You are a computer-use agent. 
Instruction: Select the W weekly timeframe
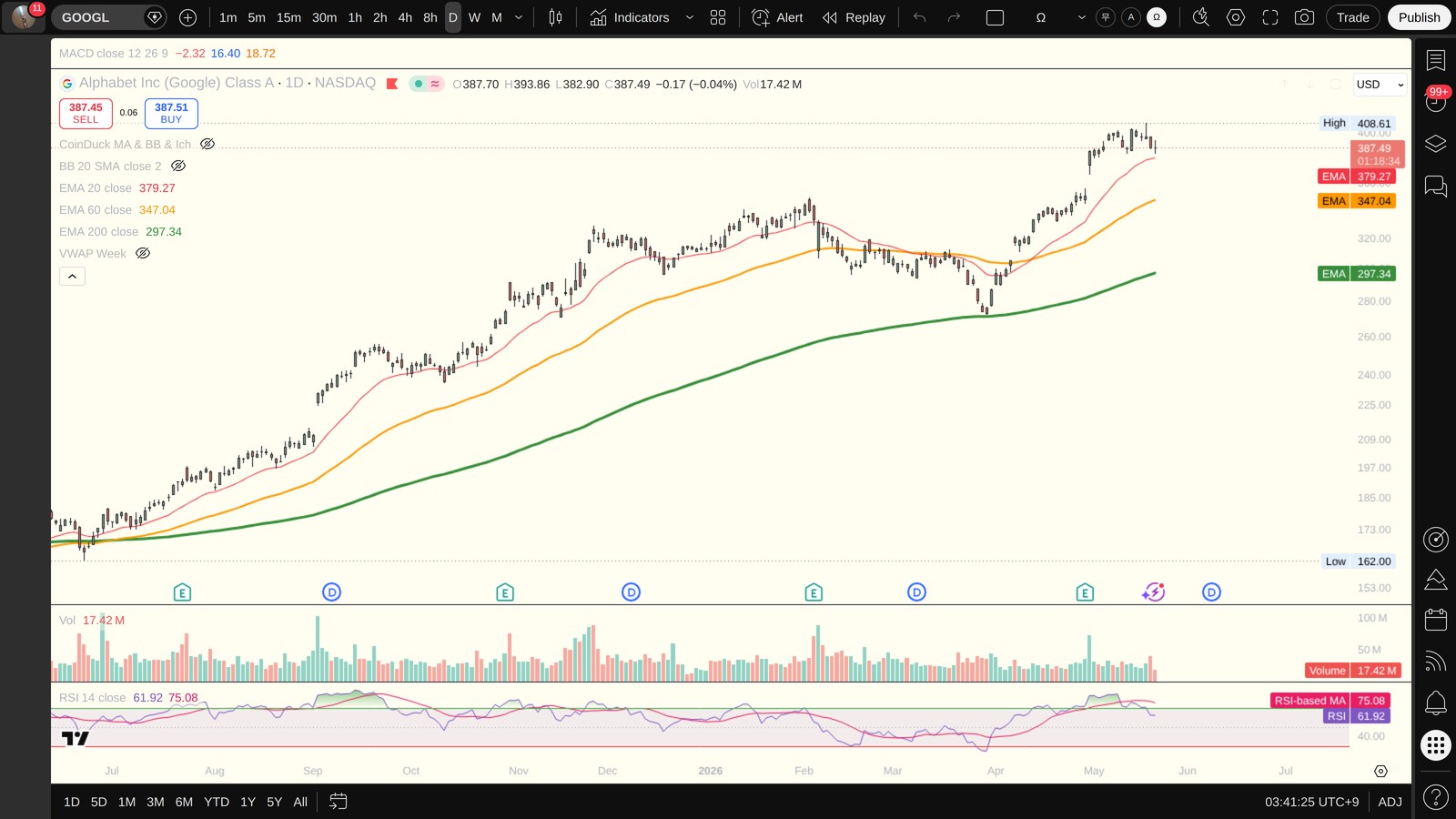pos(474,17)
